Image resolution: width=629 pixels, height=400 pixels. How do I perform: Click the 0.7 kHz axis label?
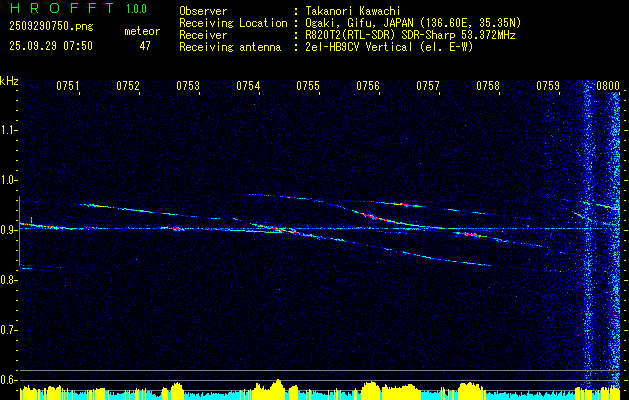click(8, 330)
